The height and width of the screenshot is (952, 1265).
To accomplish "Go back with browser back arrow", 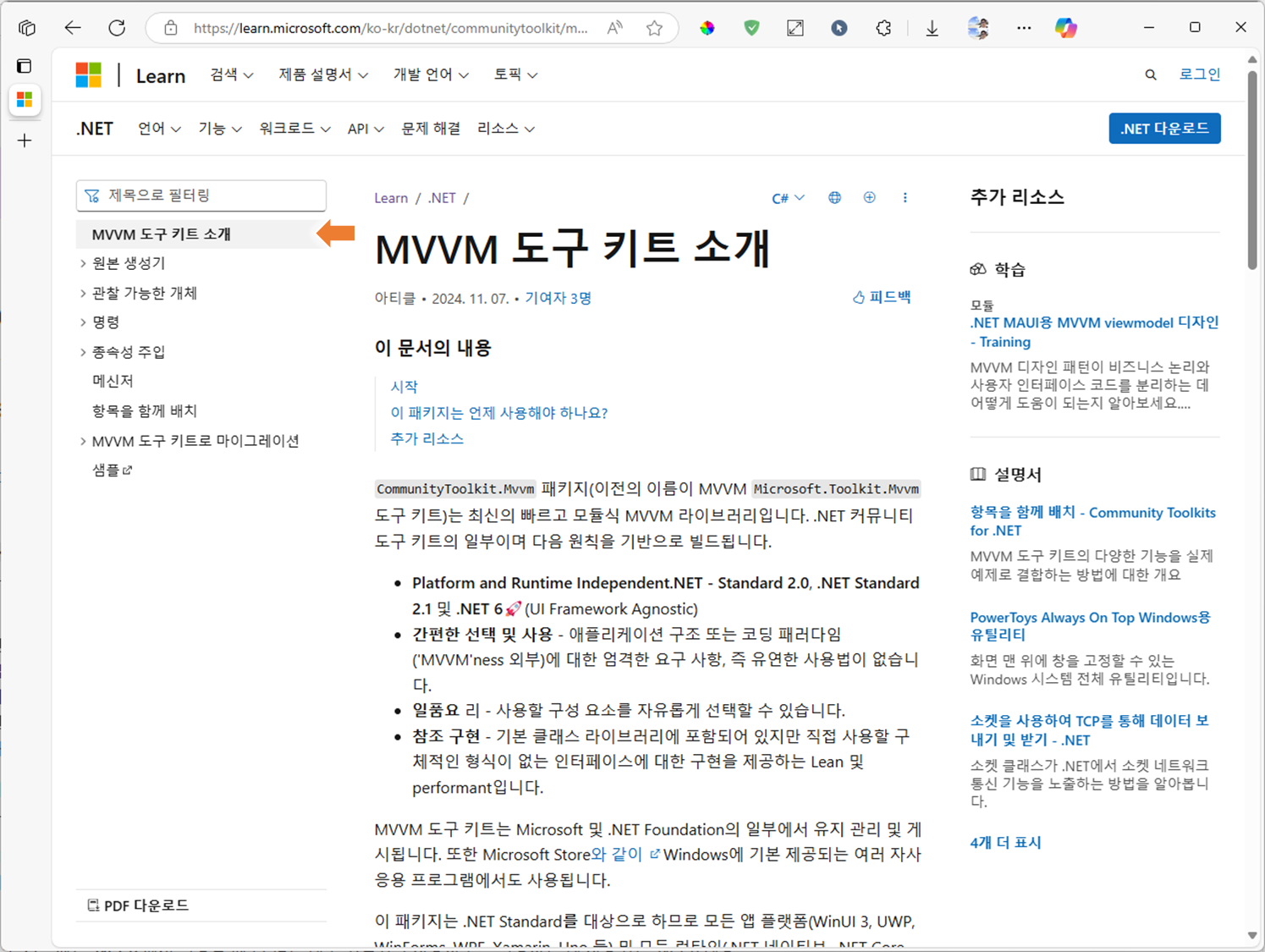I will pos(73,28).
